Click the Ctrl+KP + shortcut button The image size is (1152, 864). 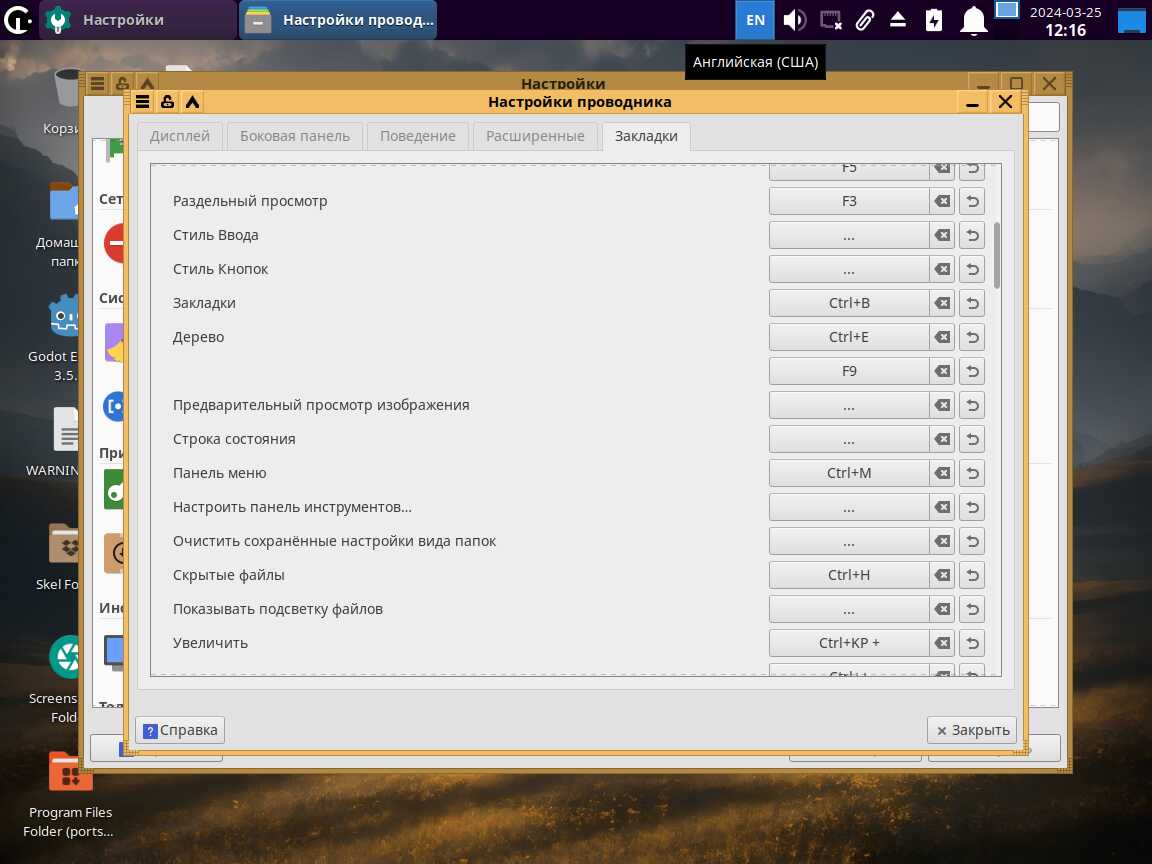tap(849, 643)
